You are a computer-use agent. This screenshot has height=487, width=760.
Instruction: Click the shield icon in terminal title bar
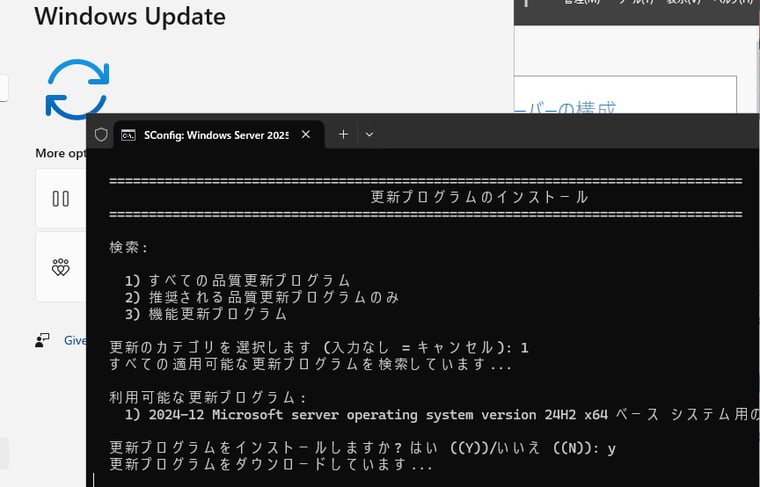point(101,135)
